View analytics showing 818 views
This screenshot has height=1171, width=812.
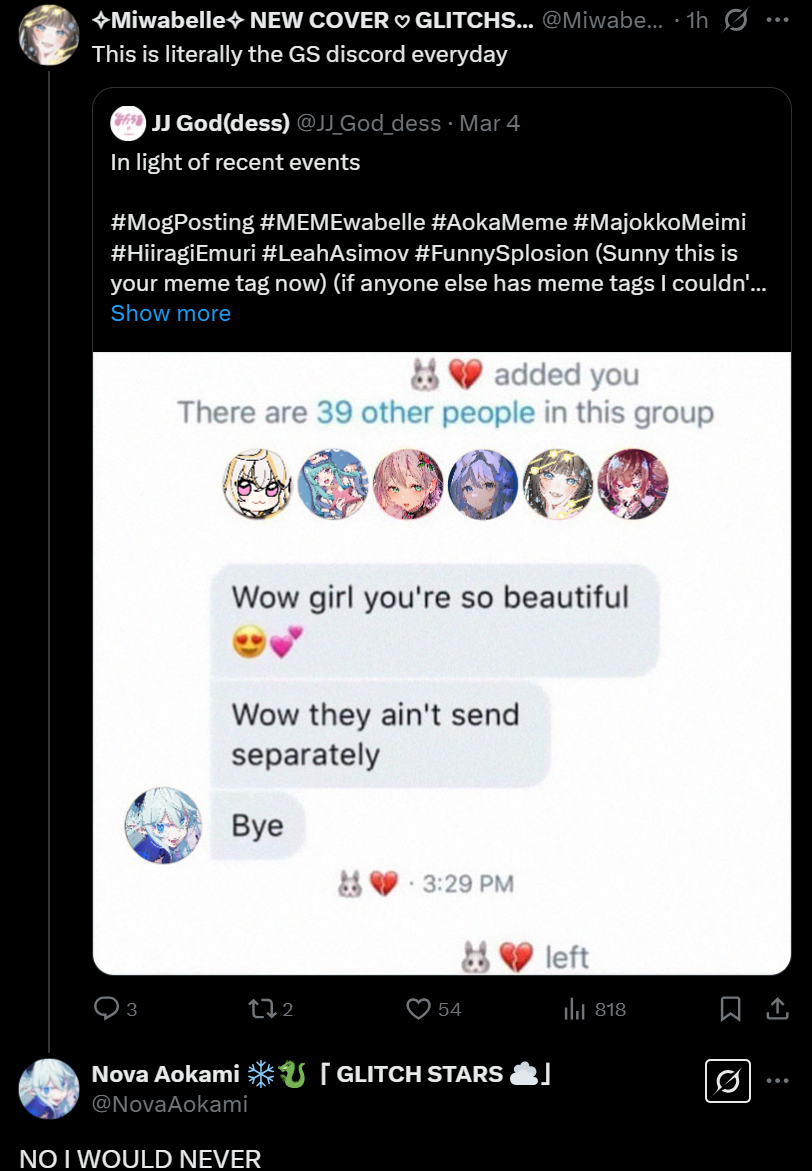click(x=574, y=1010)
